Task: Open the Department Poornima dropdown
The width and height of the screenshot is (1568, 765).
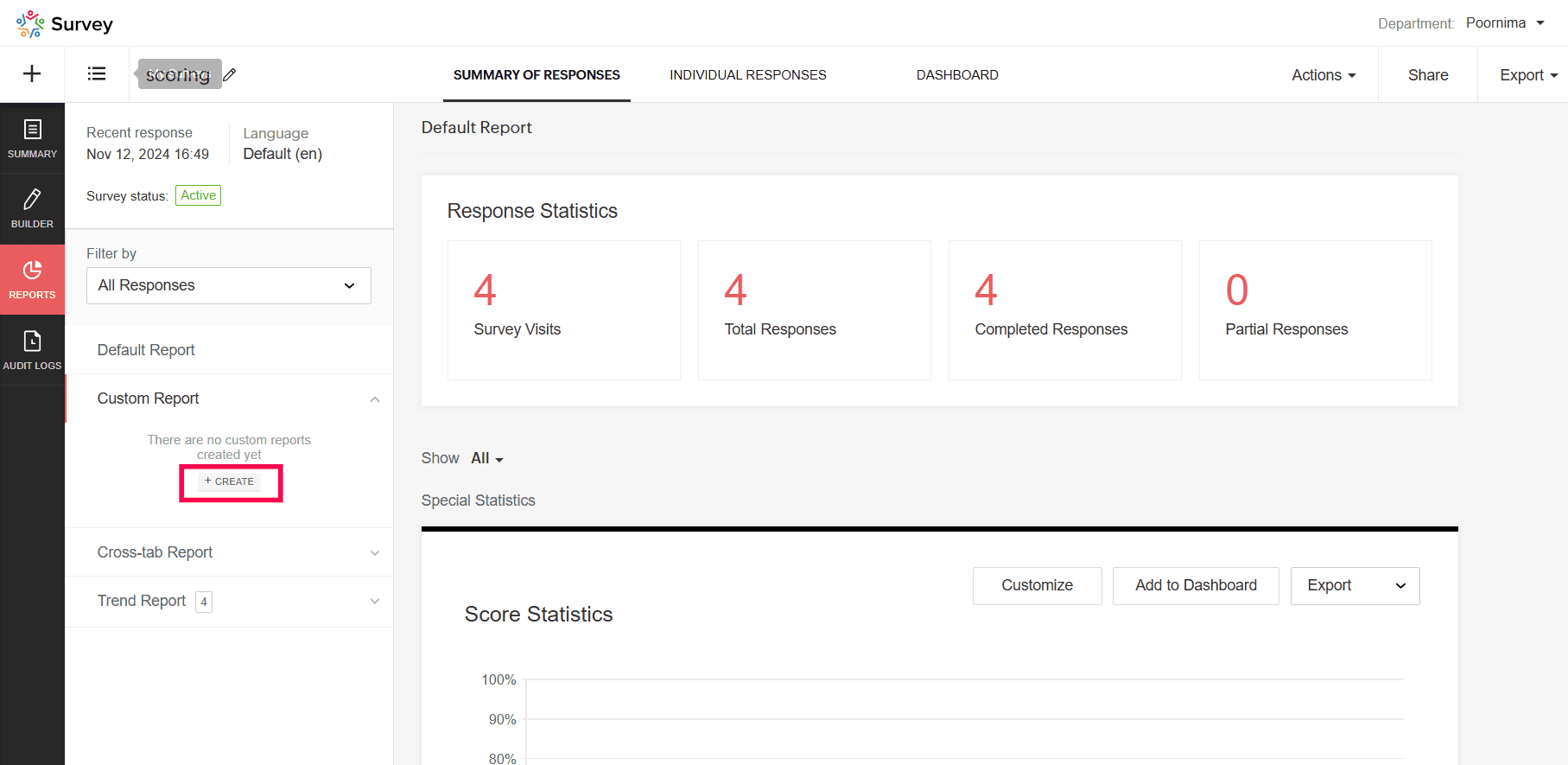Action: 1505,23
